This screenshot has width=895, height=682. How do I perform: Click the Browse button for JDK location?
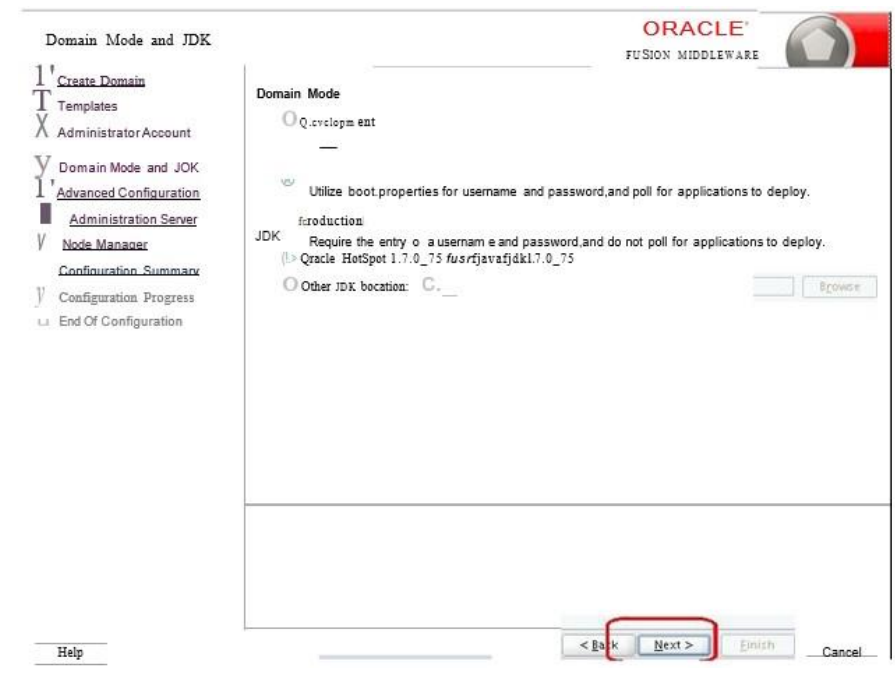click(839, 286)
